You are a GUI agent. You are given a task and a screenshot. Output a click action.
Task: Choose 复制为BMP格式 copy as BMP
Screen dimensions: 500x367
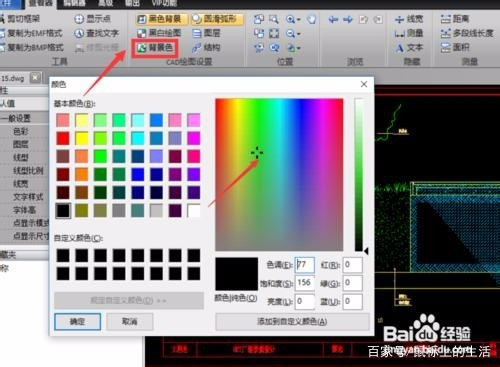click(x=32, y=47)
